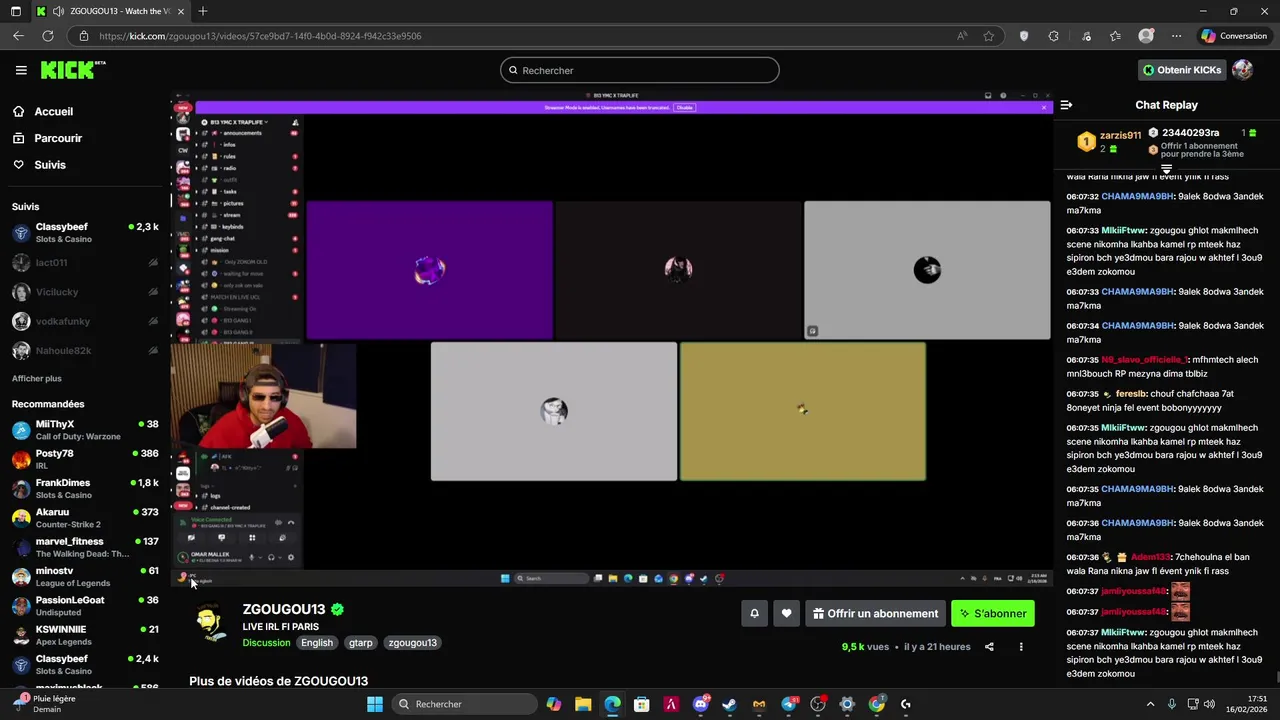Open the three-dot video options menu
This screenshot has height=720, width=1280.
coord(1021,647)
